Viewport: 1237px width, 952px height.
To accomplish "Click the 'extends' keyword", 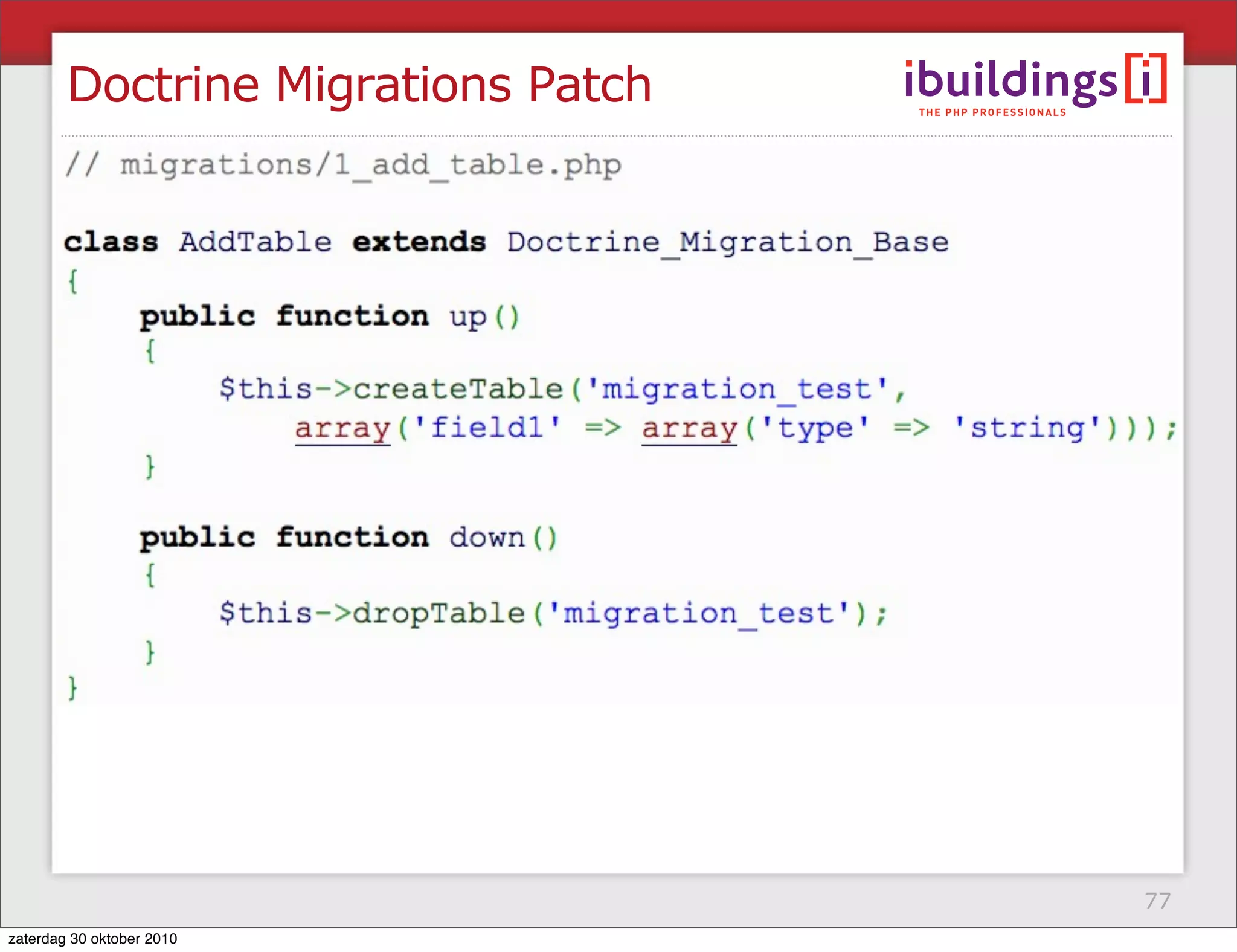I will point(419,242).
